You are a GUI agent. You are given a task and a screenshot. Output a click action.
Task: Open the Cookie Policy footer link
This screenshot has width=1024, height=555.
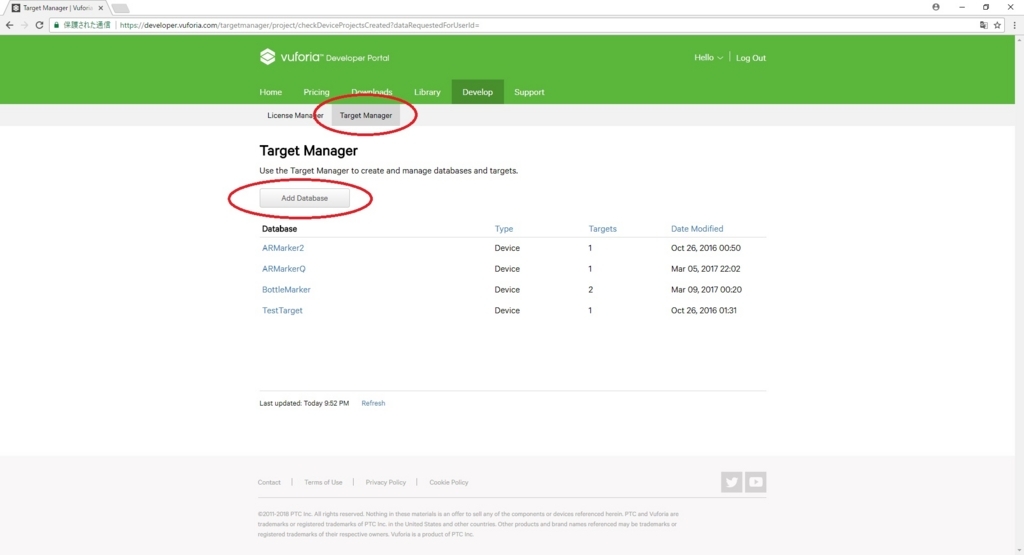click(x=449, y=483)
